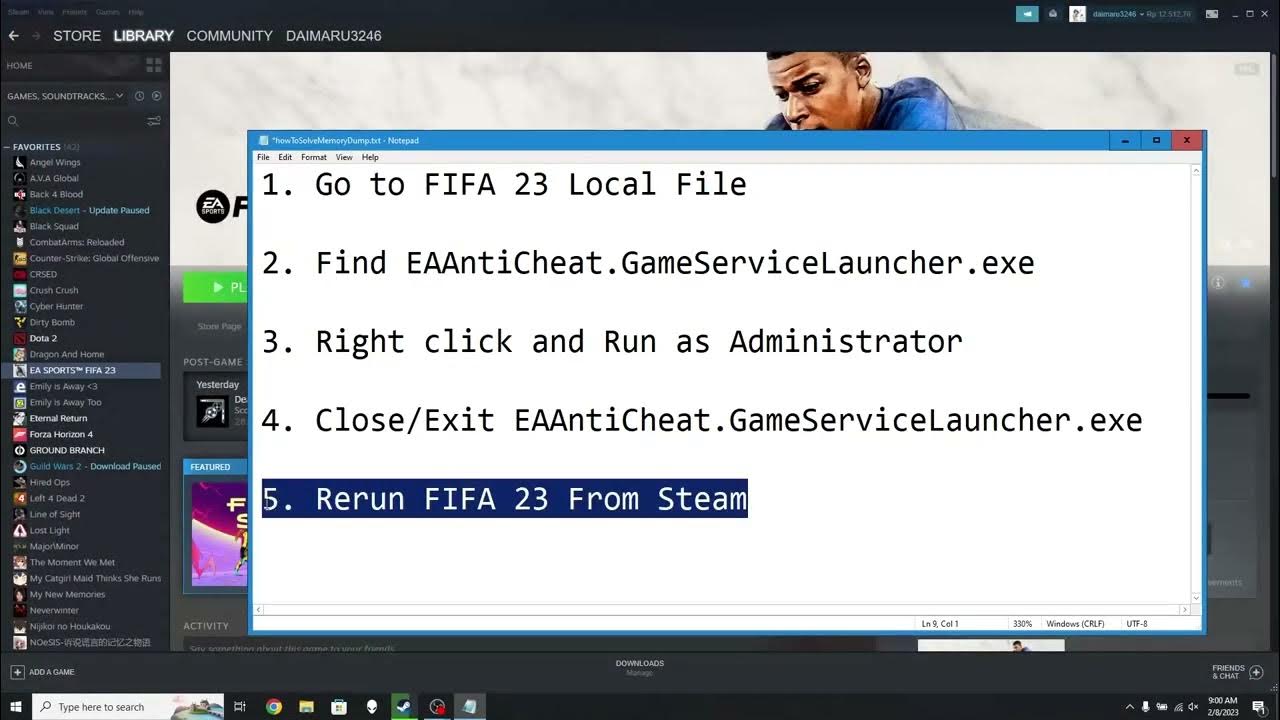Click the Cyber Hunter game icon
The height and width of the screenshot is (720, 1280).
point(20,306)
